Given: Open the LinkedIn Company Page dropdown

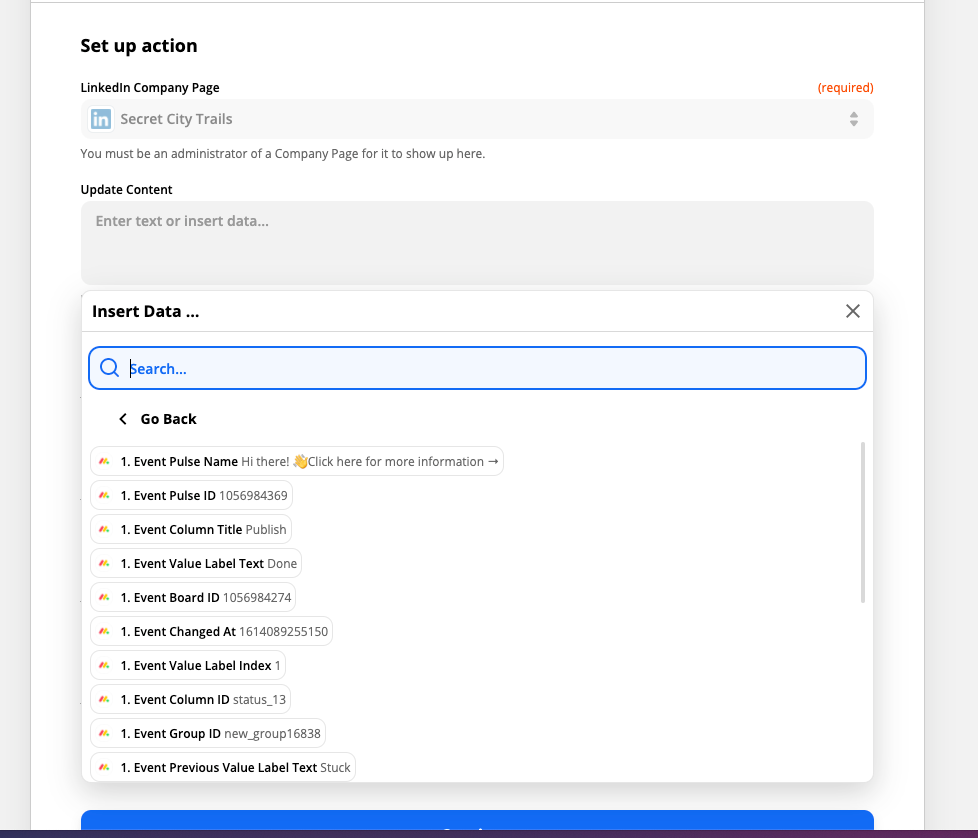Looking at the screenshot, I should (x=477, y=119).
